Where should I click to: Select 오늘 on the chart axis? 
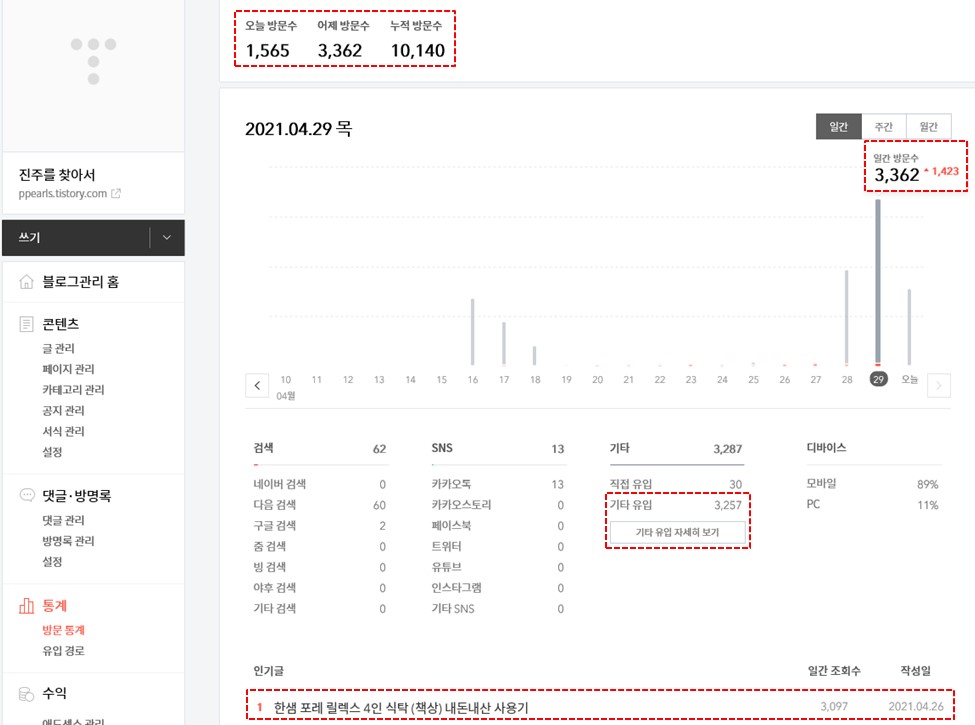tap(910, 379)
